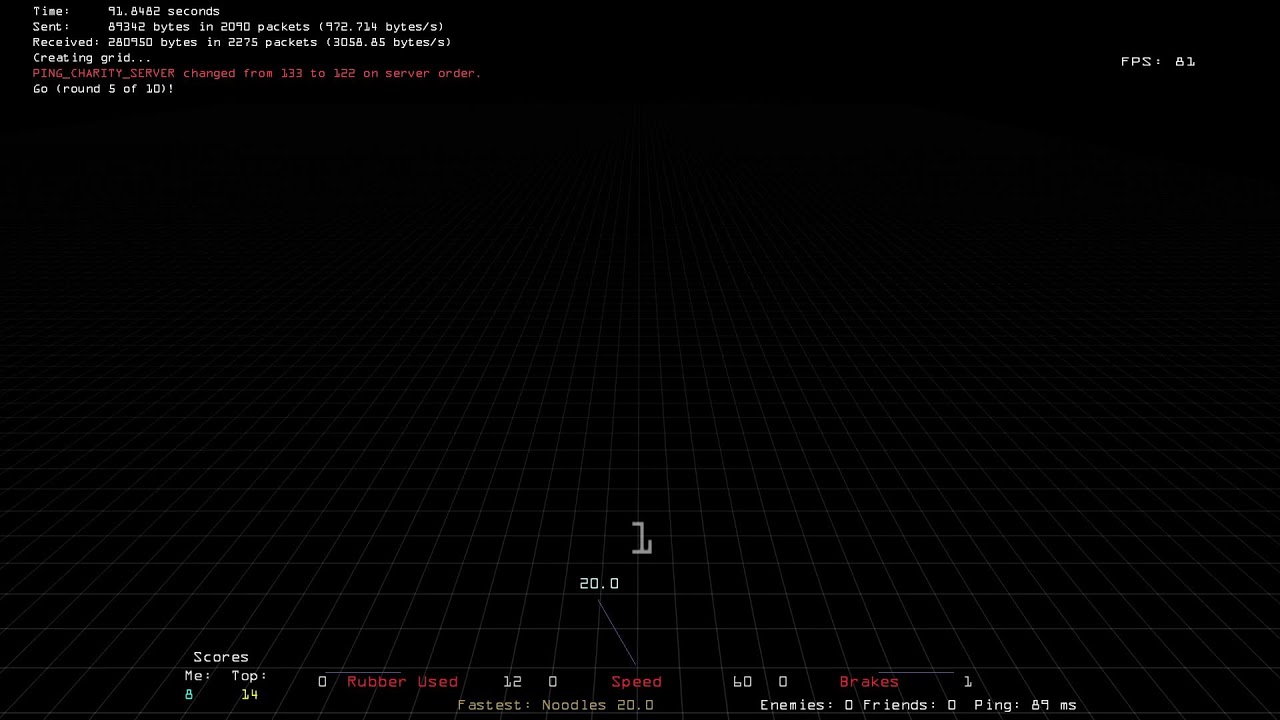Click the 'Speed' gauge label

(x=636, y=682)
